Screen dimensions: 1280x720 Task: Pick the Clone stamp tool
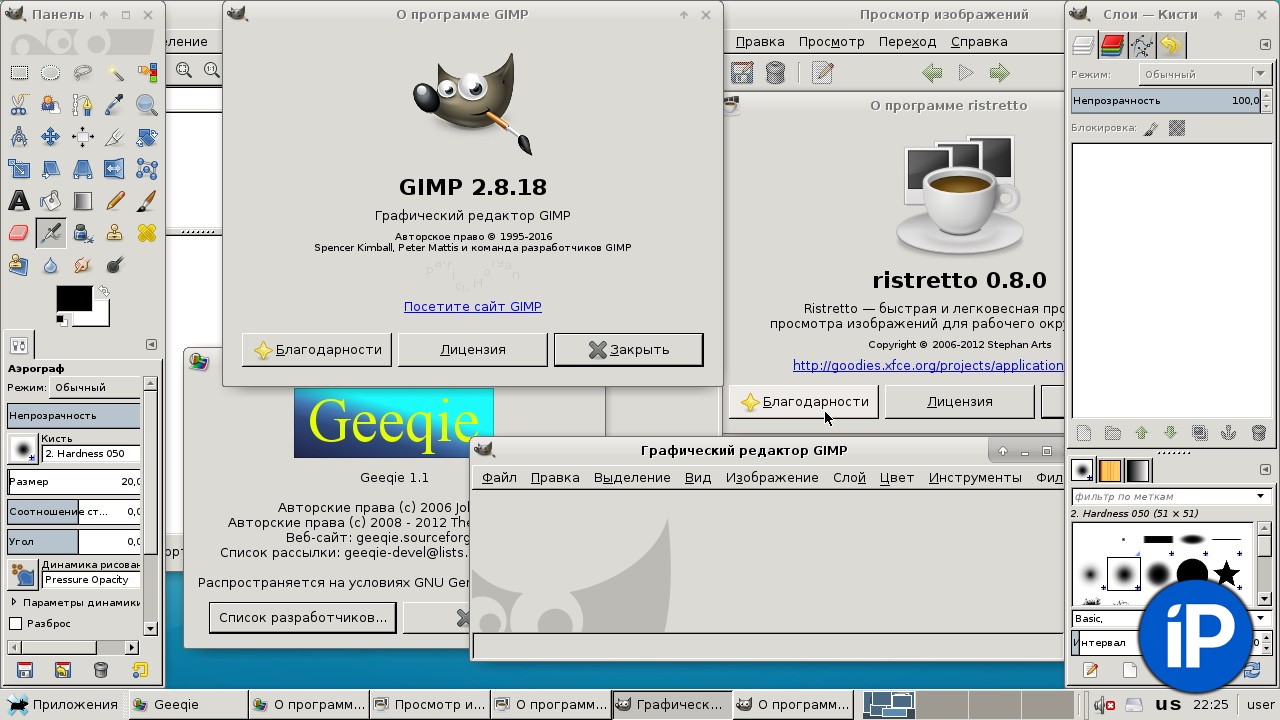114,233
